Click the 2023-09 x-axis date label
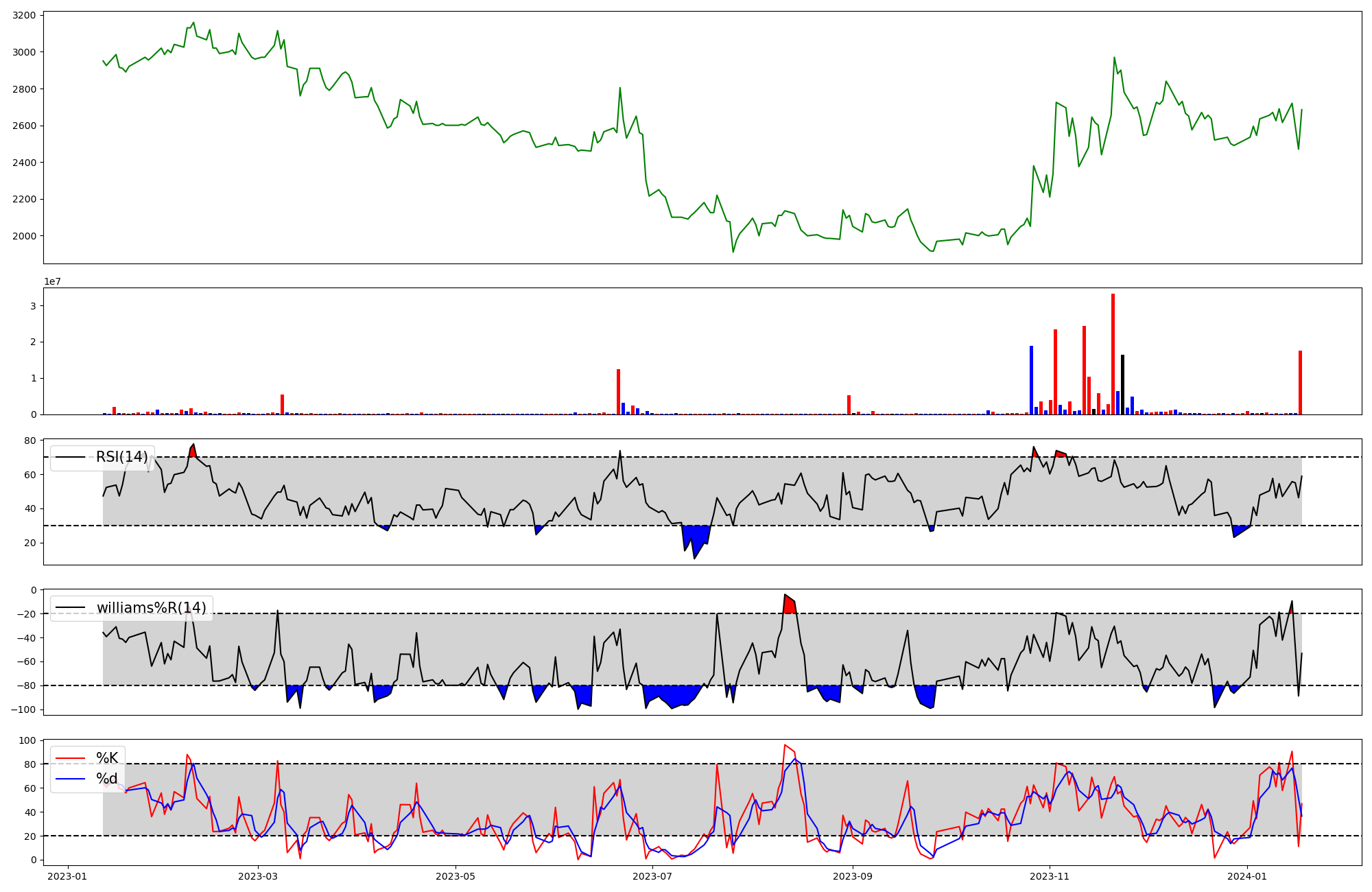The image size is (1372, 892). click(853, 876)
